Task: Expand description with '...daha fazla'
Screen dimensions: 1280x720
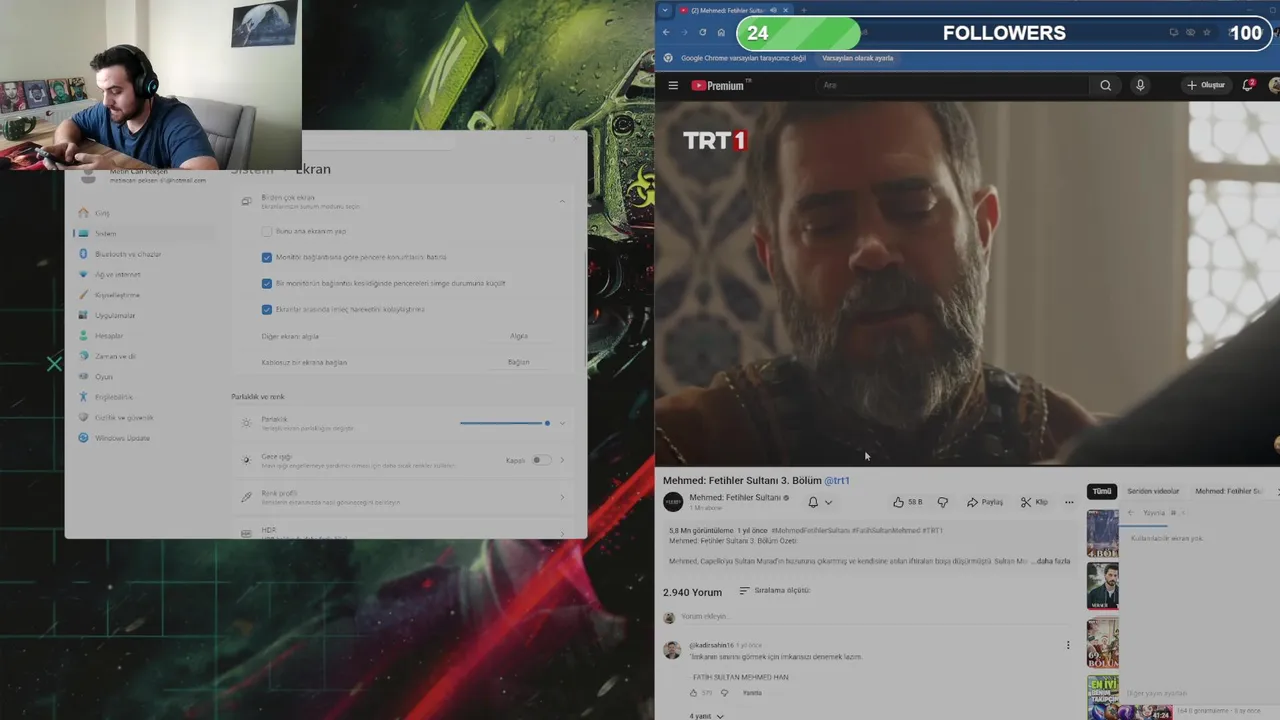Action: tap(1050, 561)
